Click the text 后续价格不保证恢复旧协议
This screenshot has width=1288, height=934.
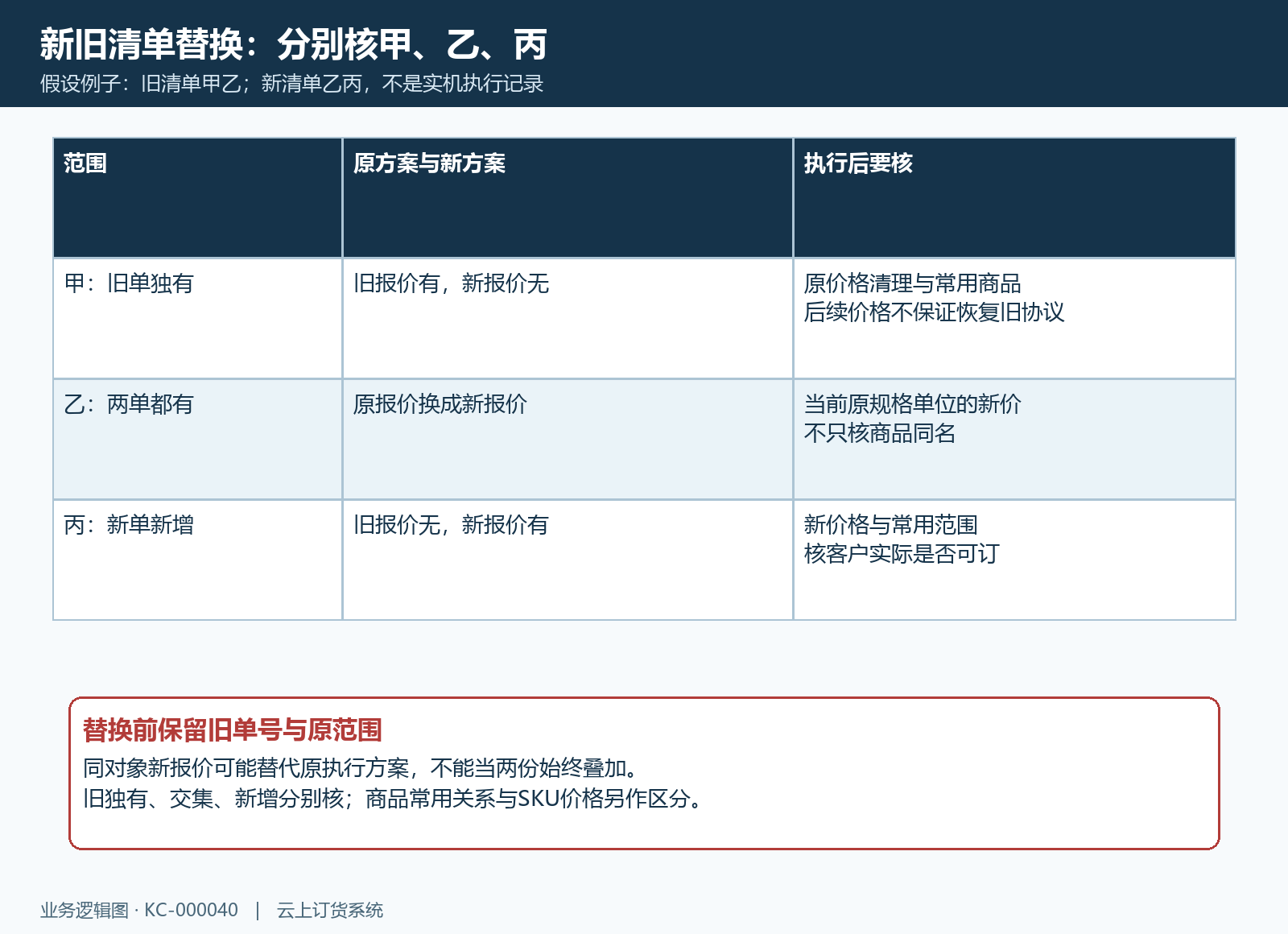point(934,312)
